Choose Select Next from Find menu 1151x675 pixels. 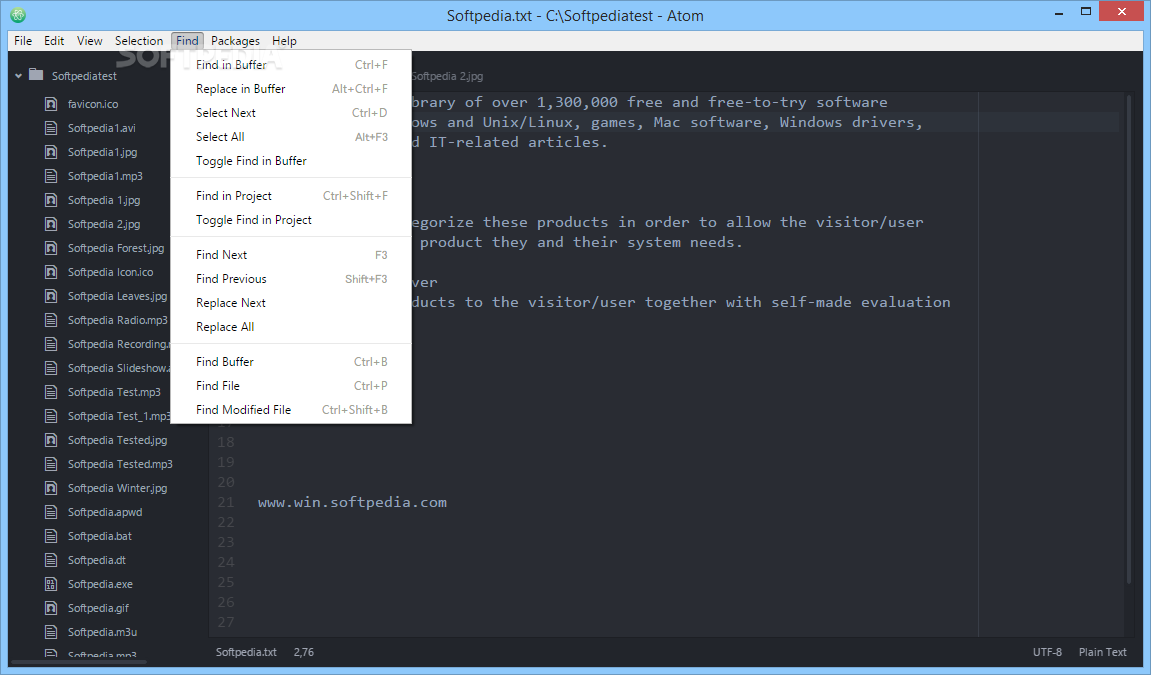(x=291, y=113)
